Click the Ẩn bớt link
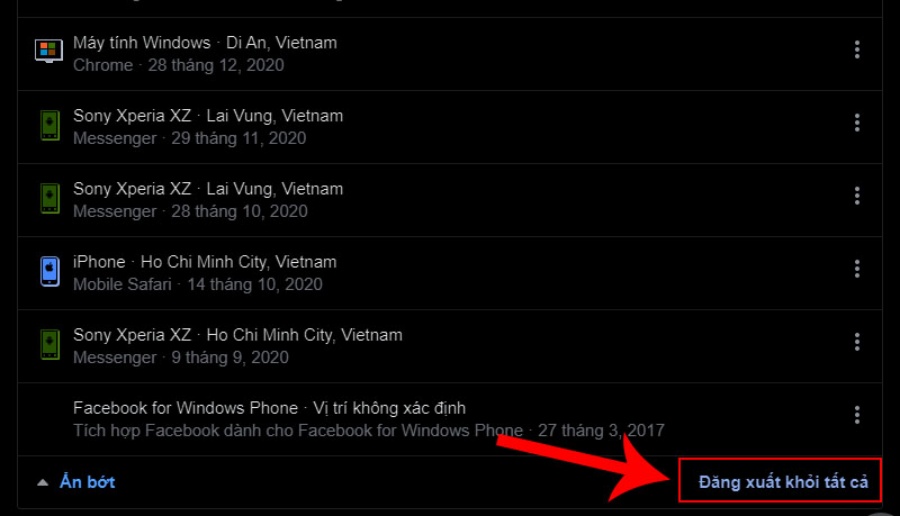This screenshot has height=516, width=900. [x=87, y=482]
